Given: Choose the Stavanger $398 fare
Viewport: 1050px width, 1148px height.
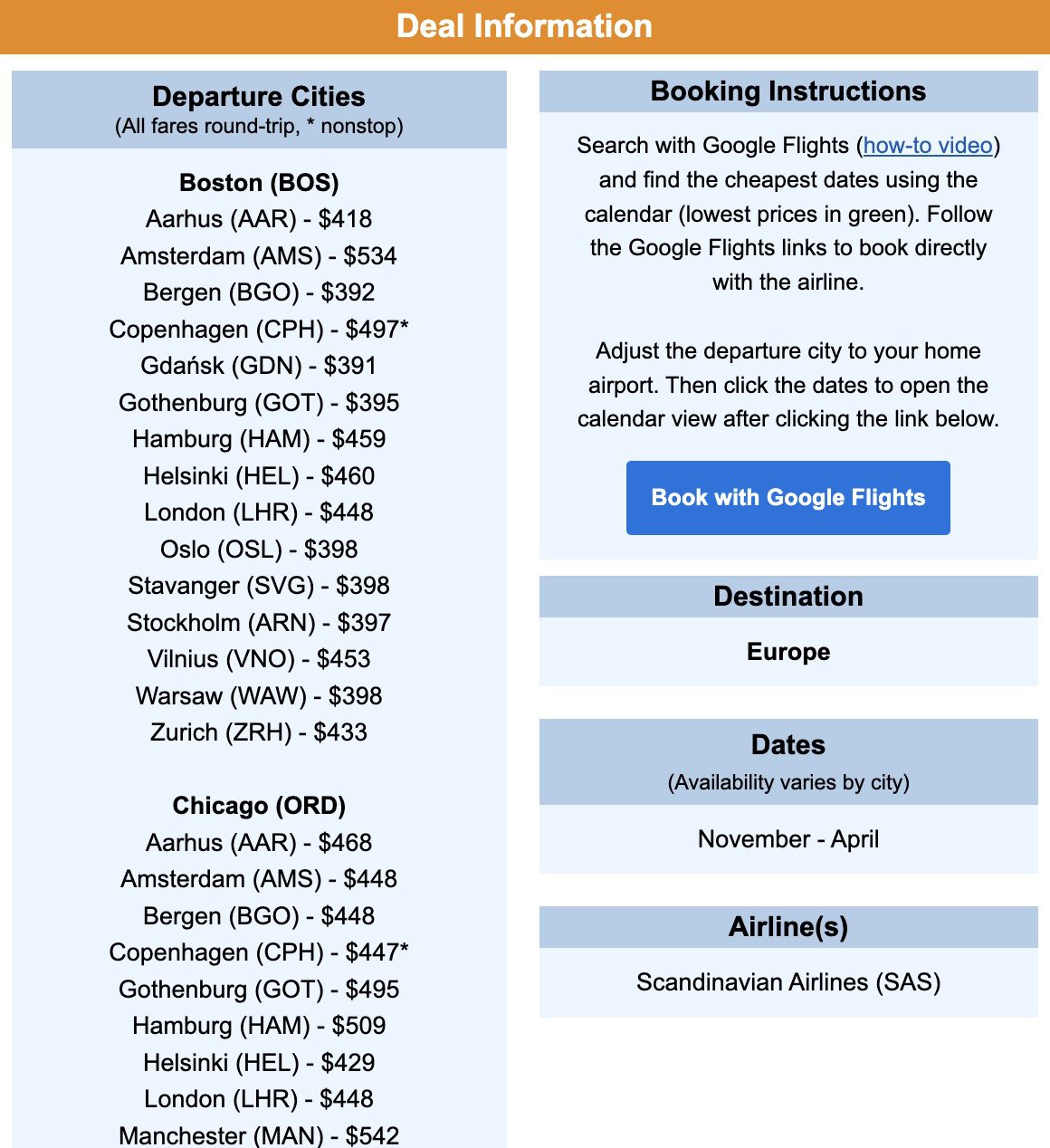Looking at the screenshot, I should (x=259, y=586).
